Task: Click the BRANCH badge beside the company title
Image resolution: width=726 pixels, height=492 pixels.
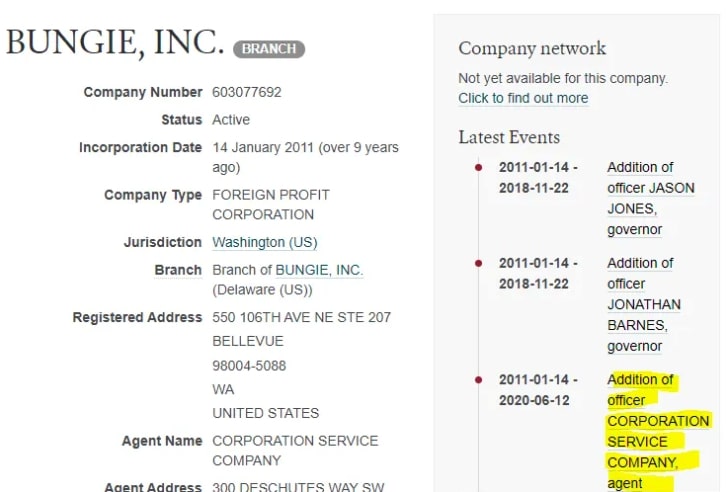Action: [x=269, y=48]
